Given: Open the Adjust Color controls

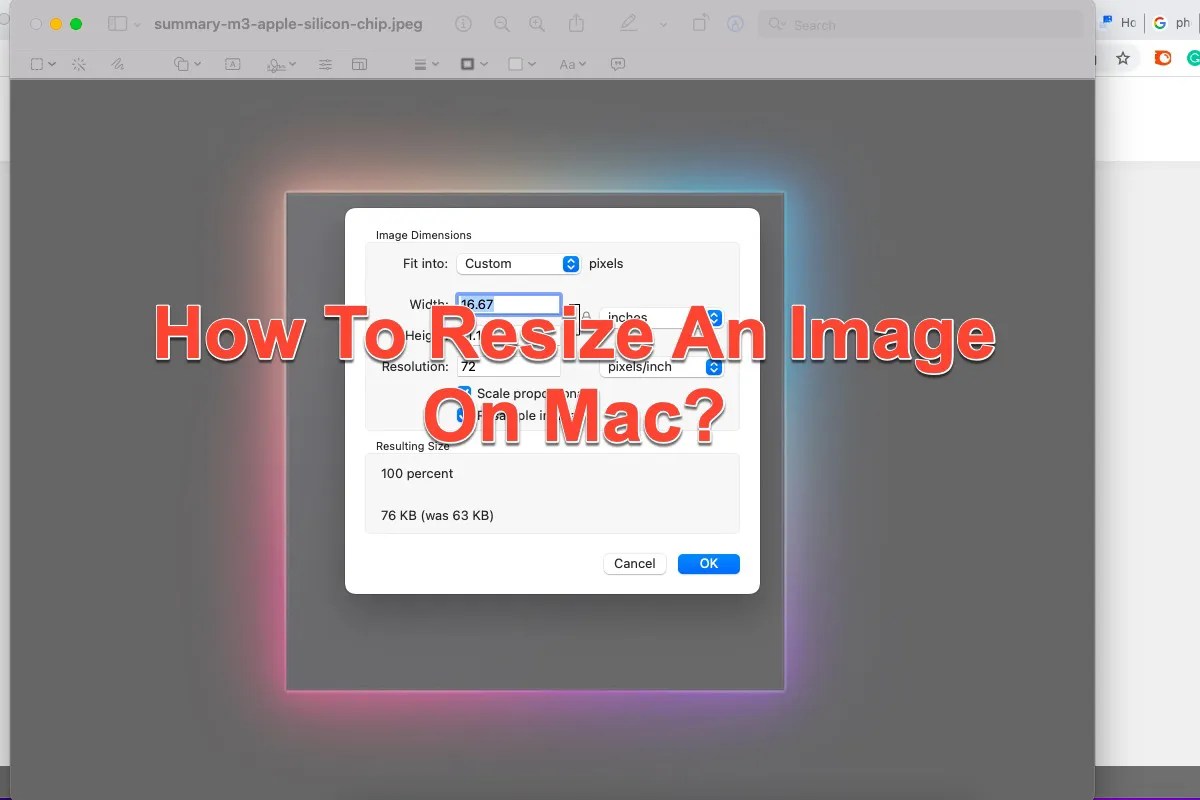Looking at the screenshot, I should (x=325, y=64).
